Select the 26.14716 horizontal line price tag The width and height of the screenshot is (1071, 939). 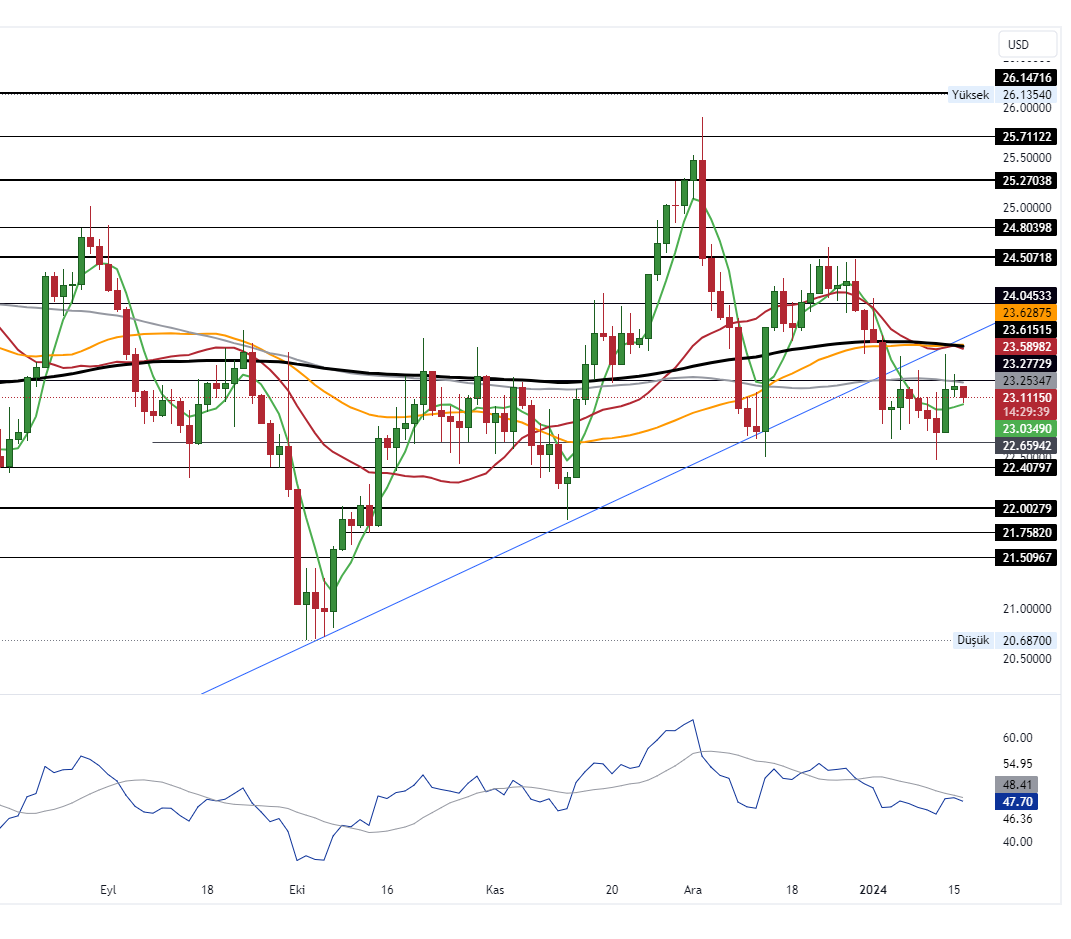[1026, 77]
